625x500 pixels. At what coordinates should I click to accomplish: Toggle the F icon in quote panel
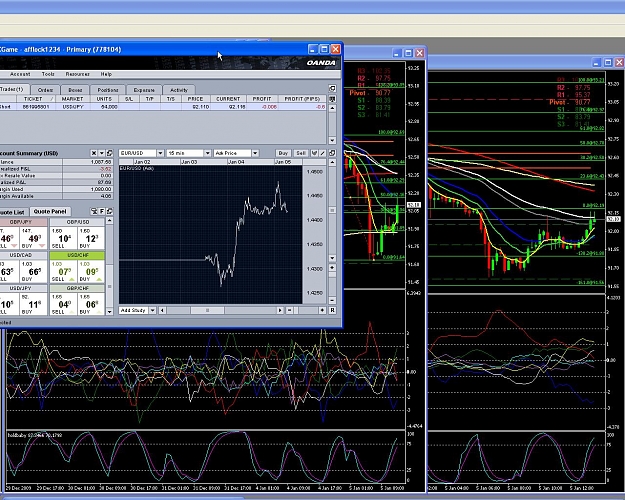point(102,211)
